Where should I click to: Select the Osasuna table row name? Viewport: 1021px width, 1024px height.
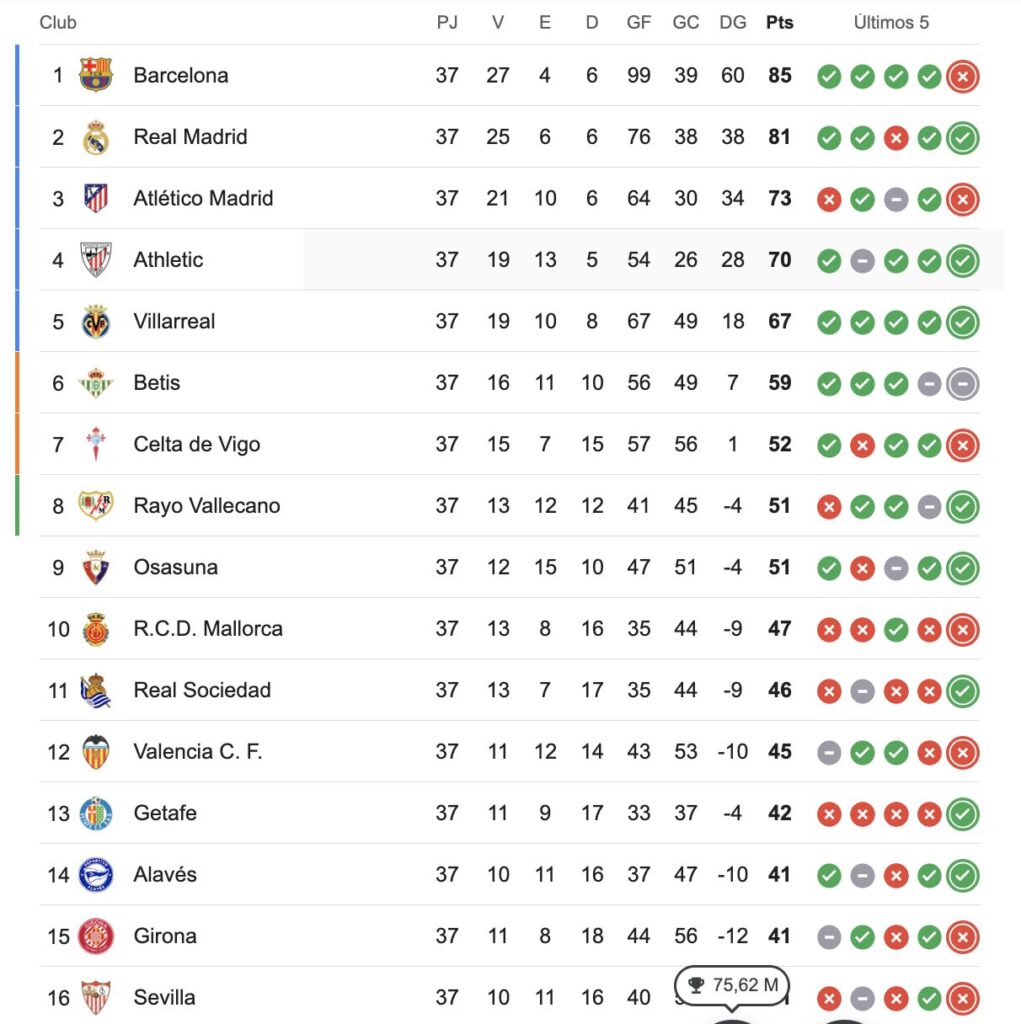click(175, 567)
